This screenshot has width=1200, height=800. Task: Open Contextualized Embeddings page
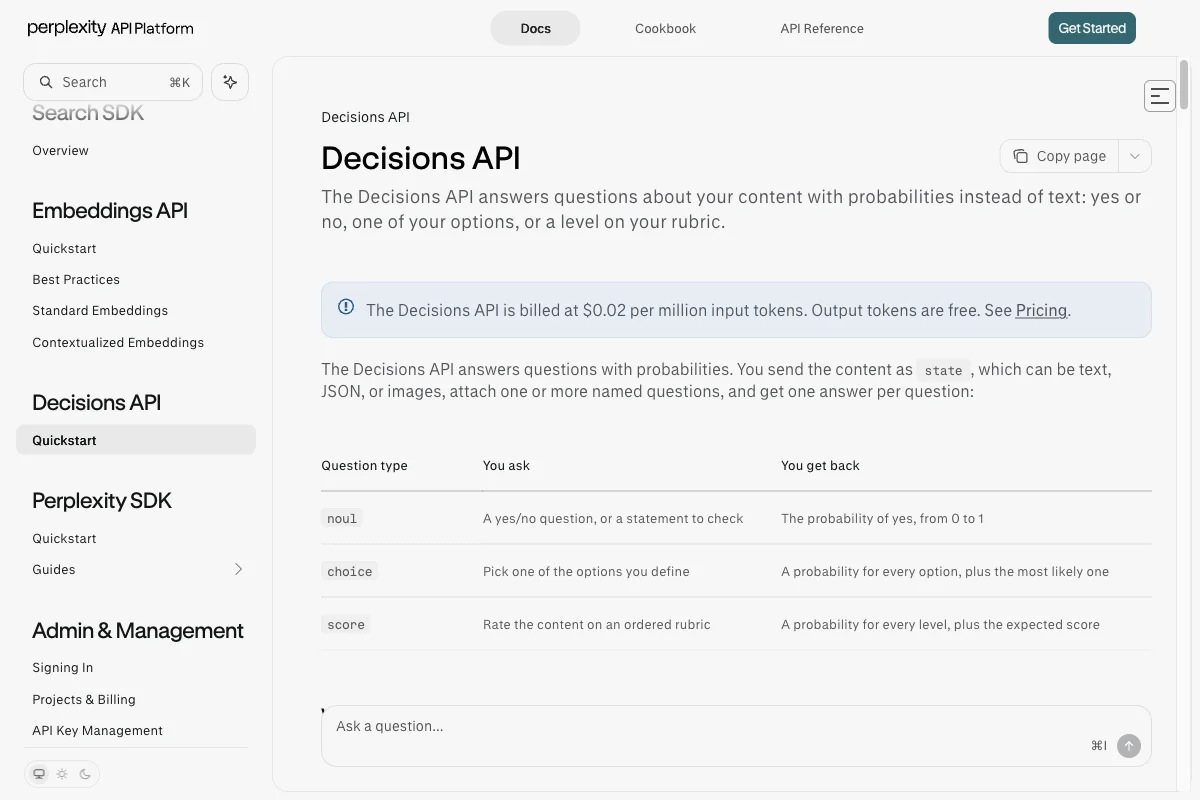point(118,342)
